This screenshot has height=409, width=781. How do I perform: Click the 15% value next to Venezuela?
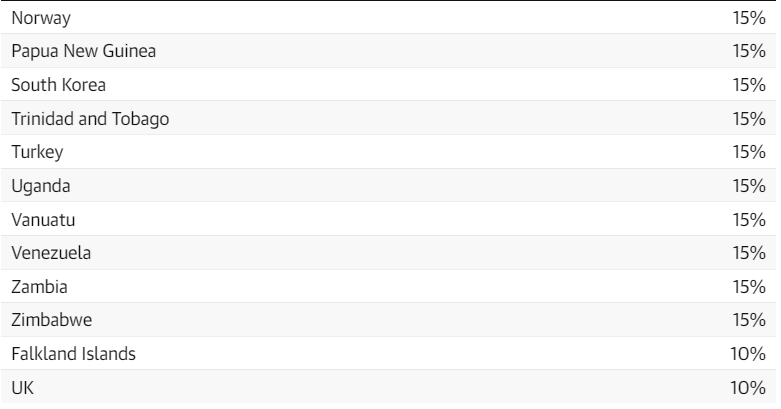pos(749,253)
